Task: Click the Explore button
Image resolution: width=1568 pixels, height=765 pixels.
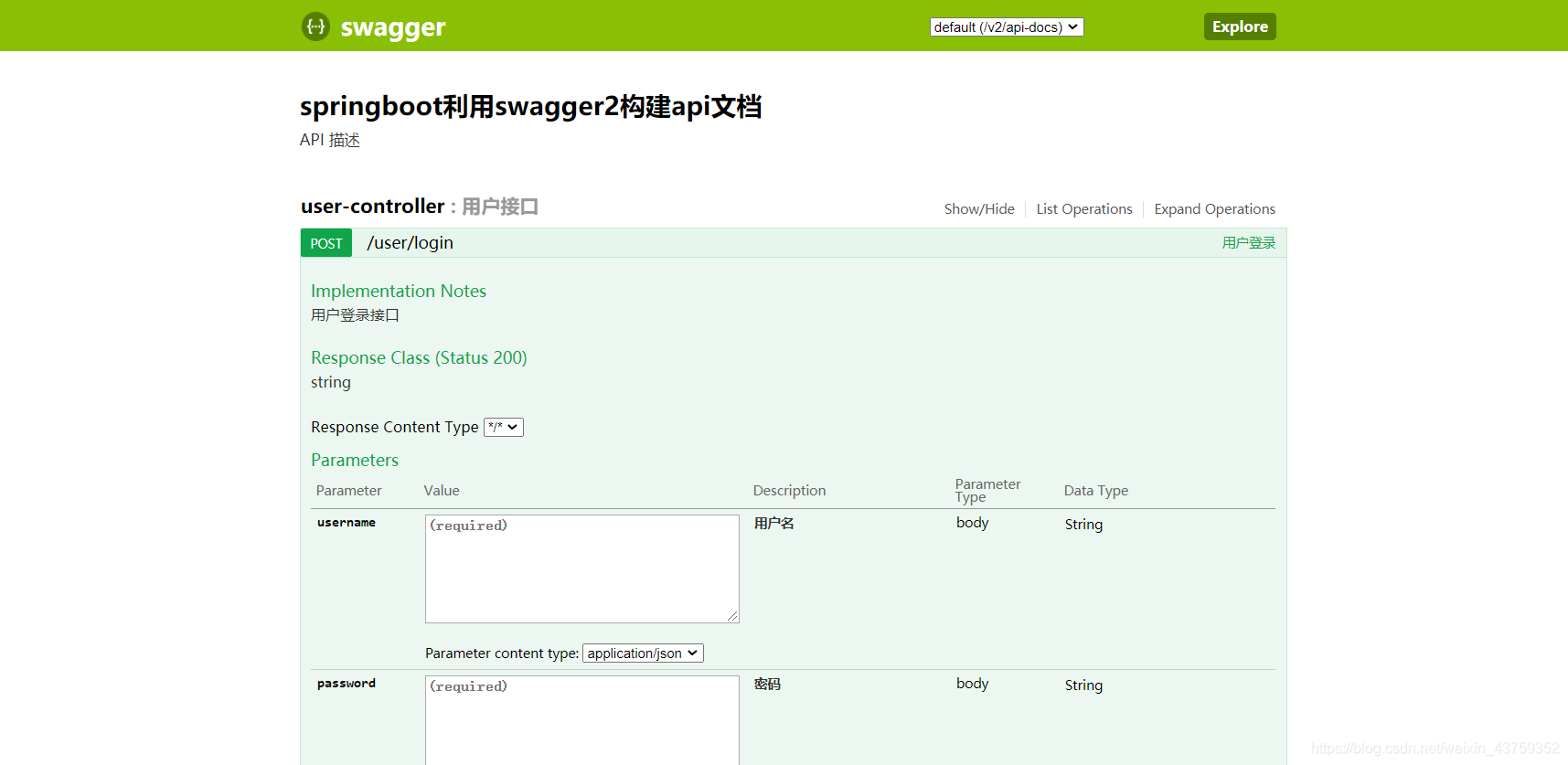Action: pos(1240,27)
